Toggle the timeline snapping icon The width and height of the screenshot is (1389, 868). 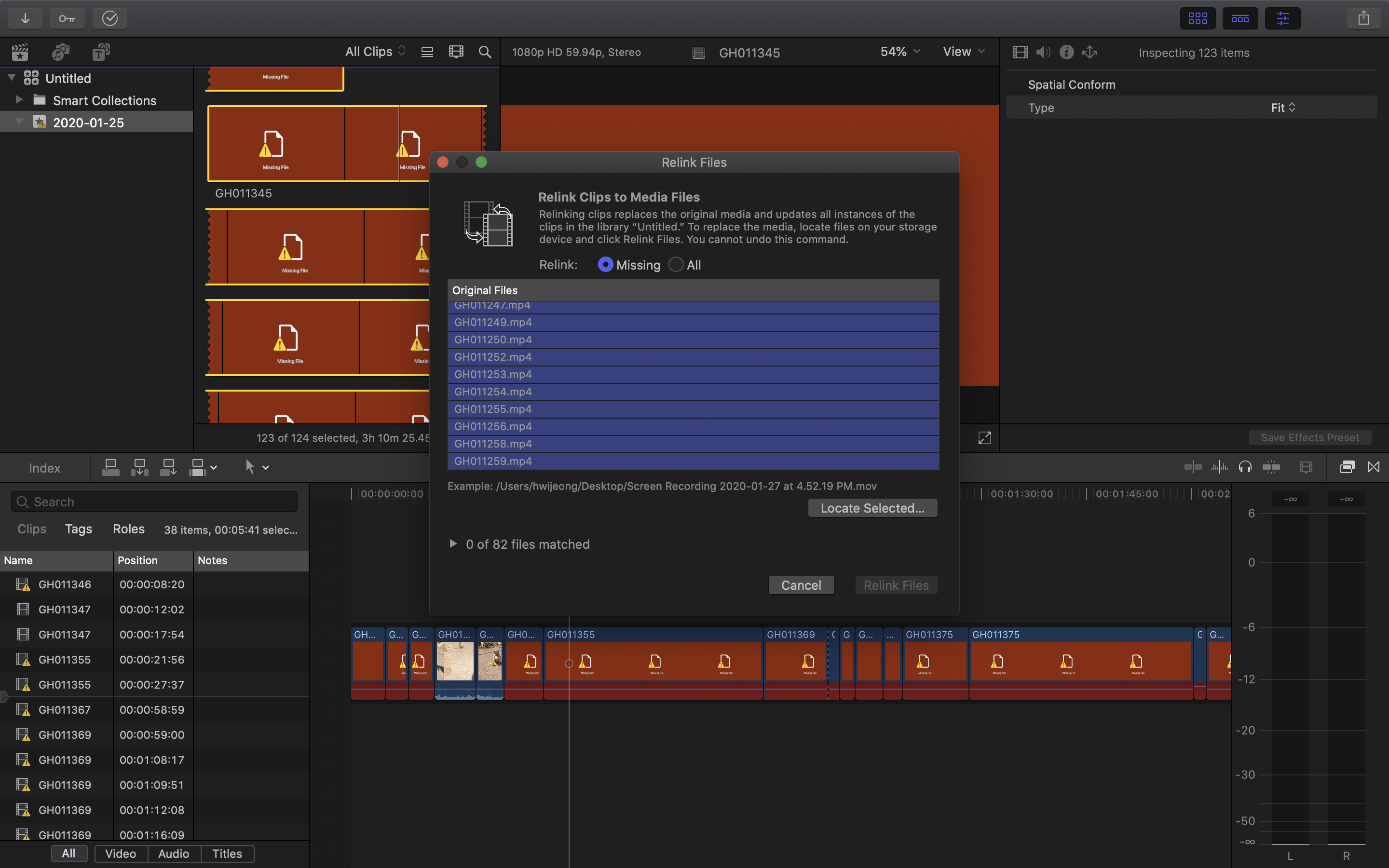point(1271,467)
